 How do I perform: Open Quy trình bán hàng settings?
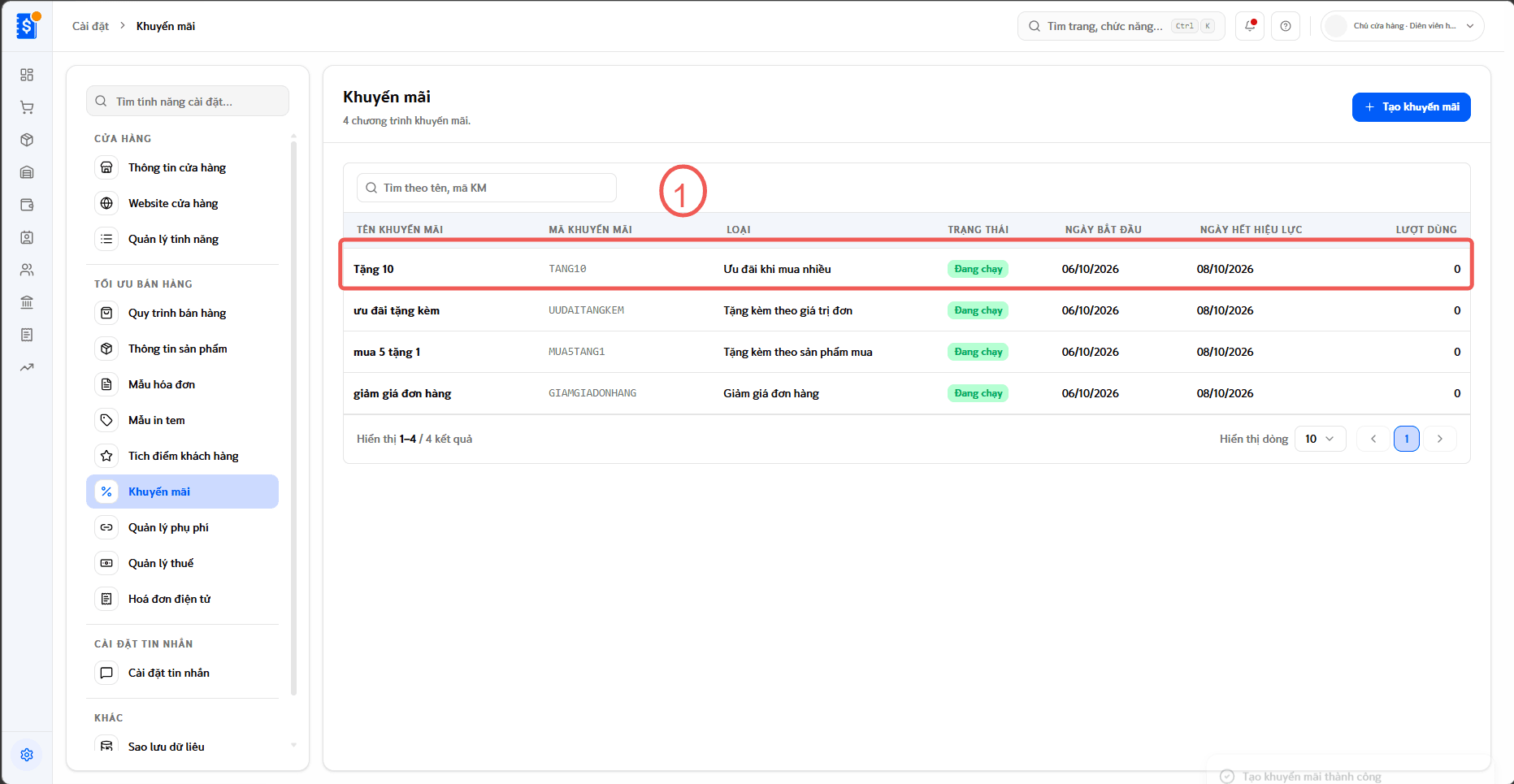tap(182, 313)
